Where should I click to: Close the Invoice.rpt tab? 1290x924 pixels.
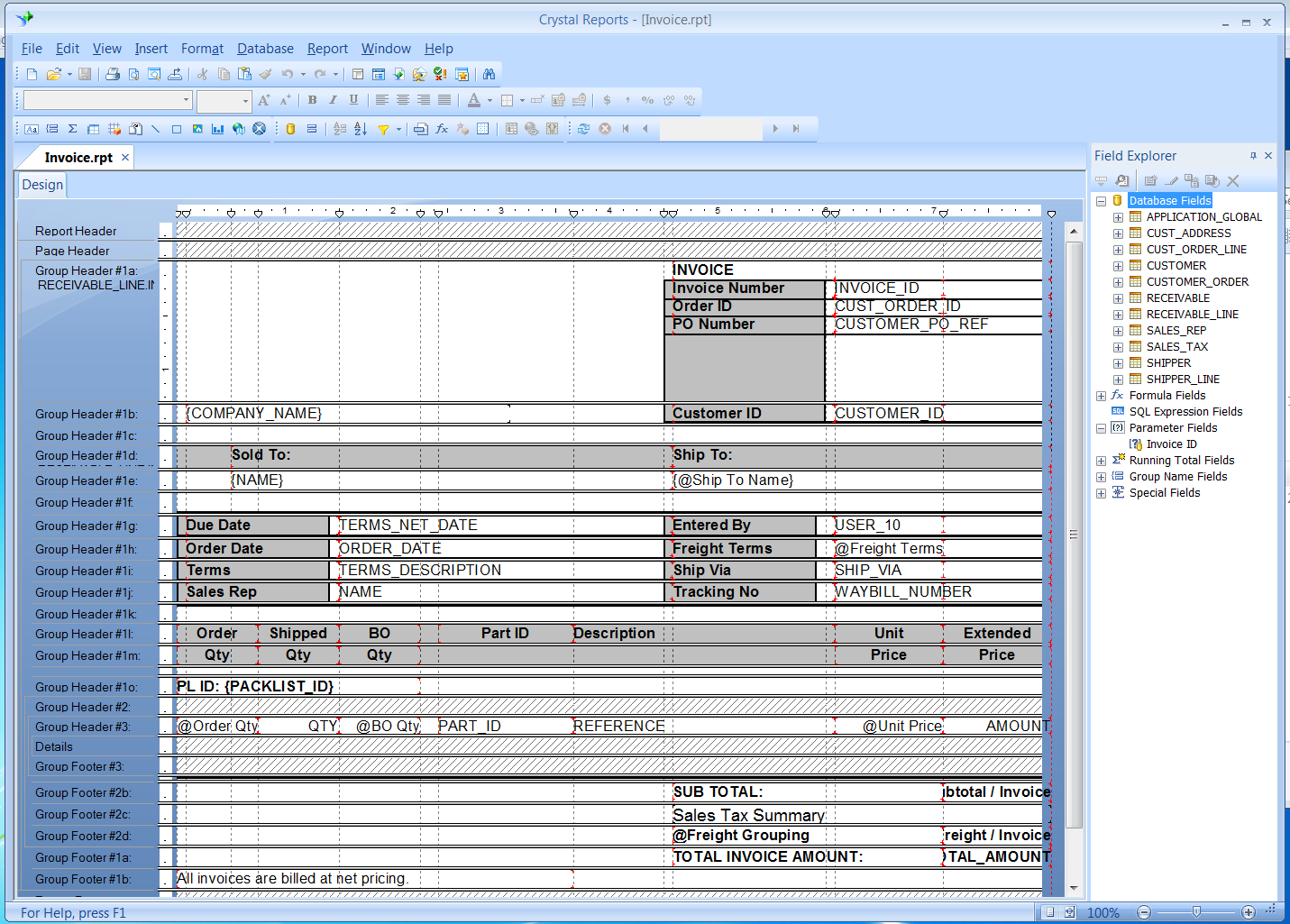[x=125, y=158]
